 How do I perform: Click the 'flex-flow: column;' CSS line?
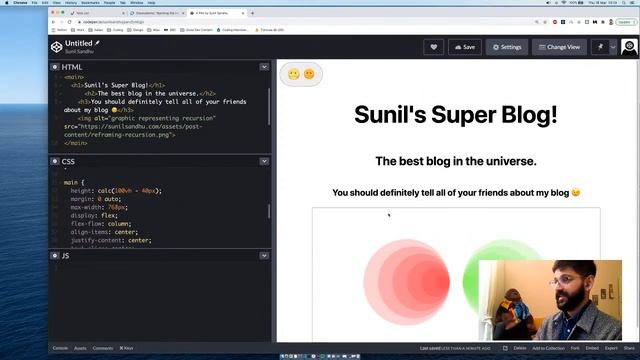tap(101, 224)
